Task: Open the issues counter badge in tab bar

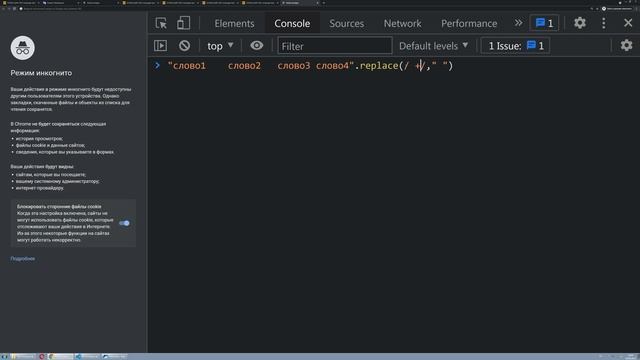Action: [544, 23]
